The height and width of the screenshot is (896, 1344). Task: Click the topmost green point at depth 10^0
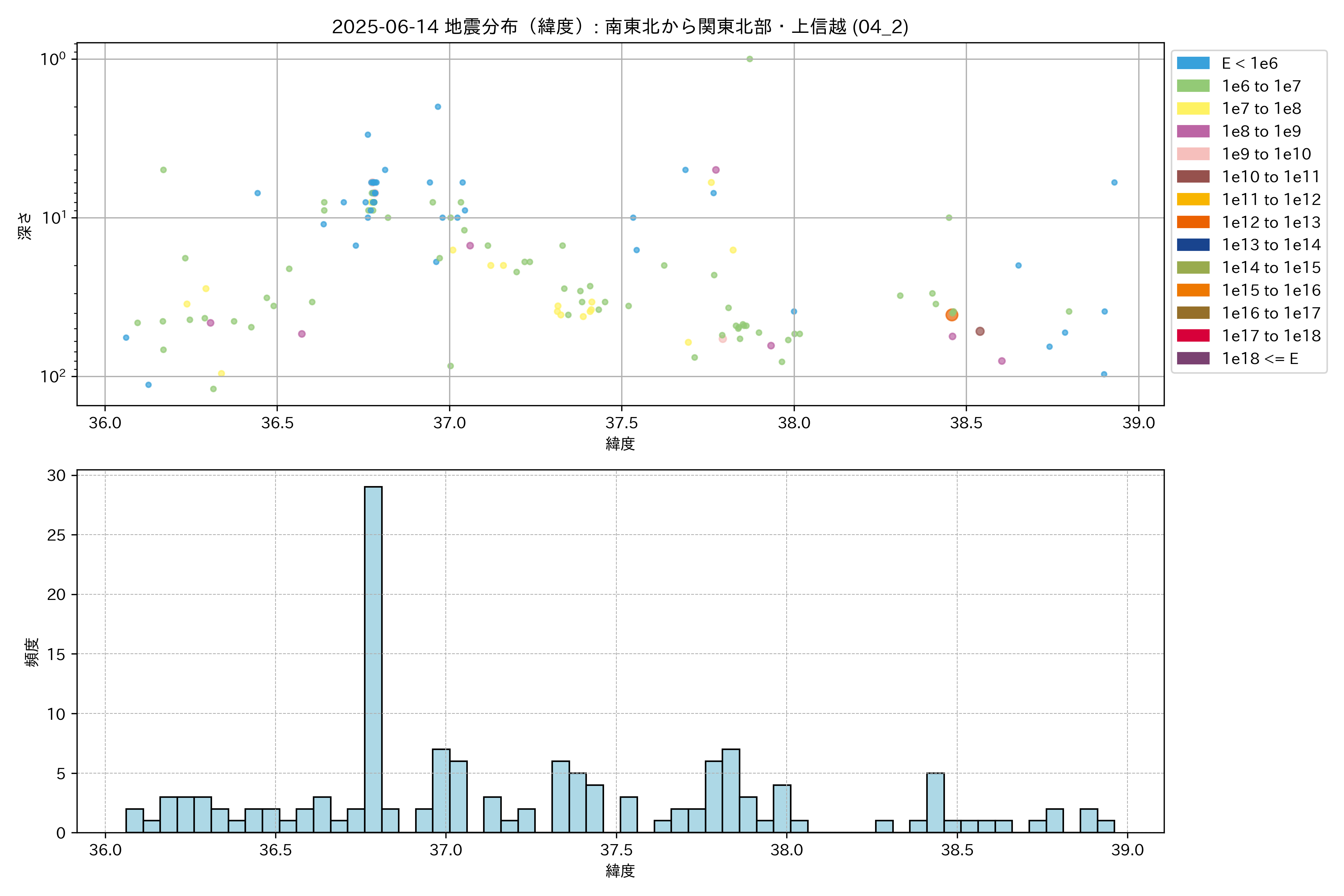pyautogui.click(x=750, y=59)
